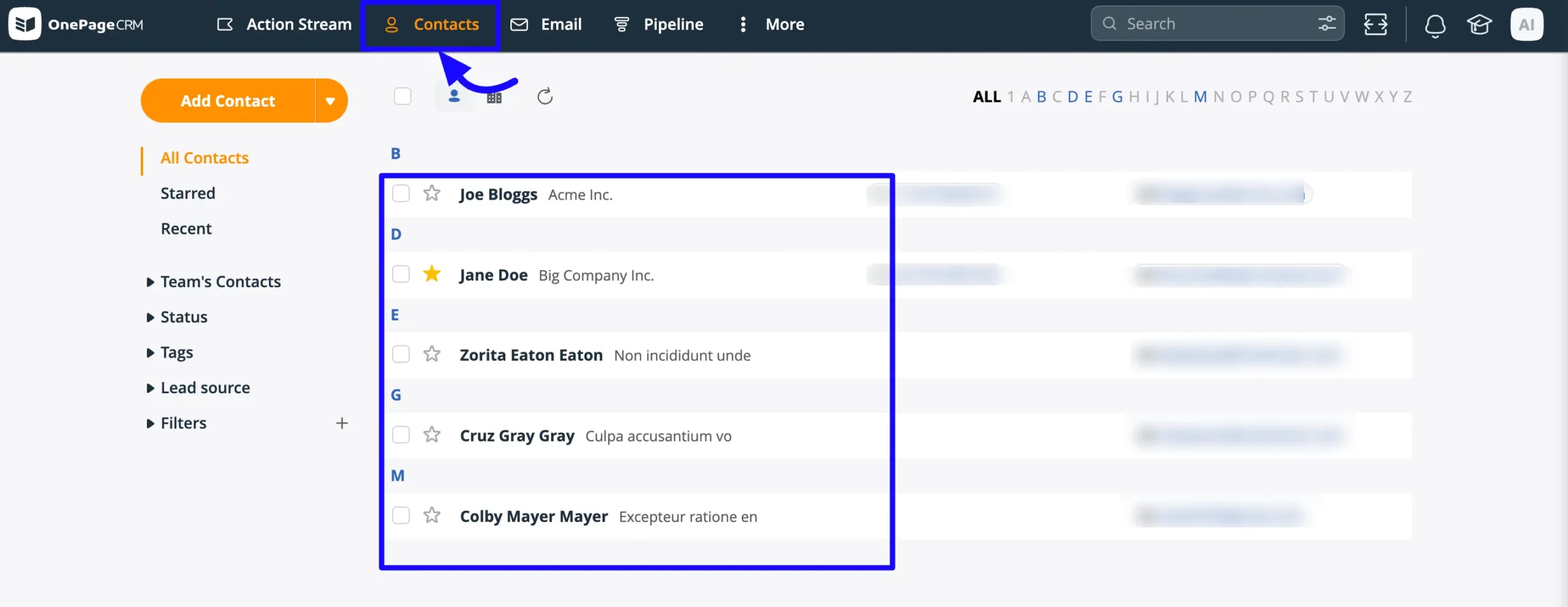Switch to company view icon

click(494, 97)
